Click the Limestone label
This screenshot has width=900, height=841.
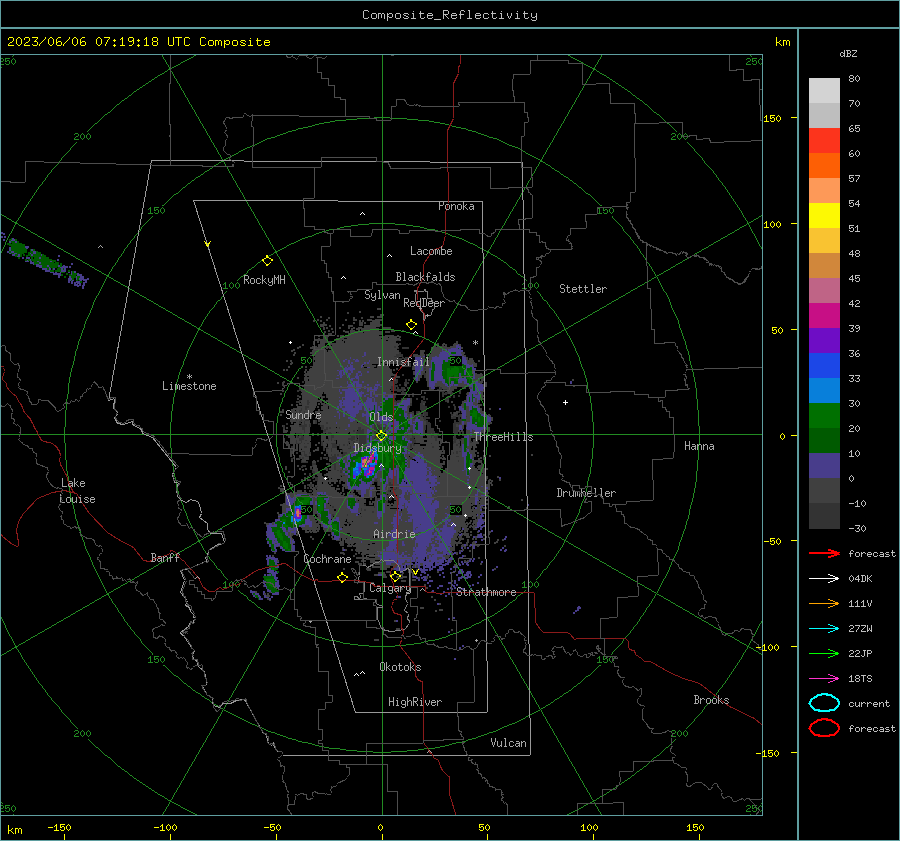[189, 386]
